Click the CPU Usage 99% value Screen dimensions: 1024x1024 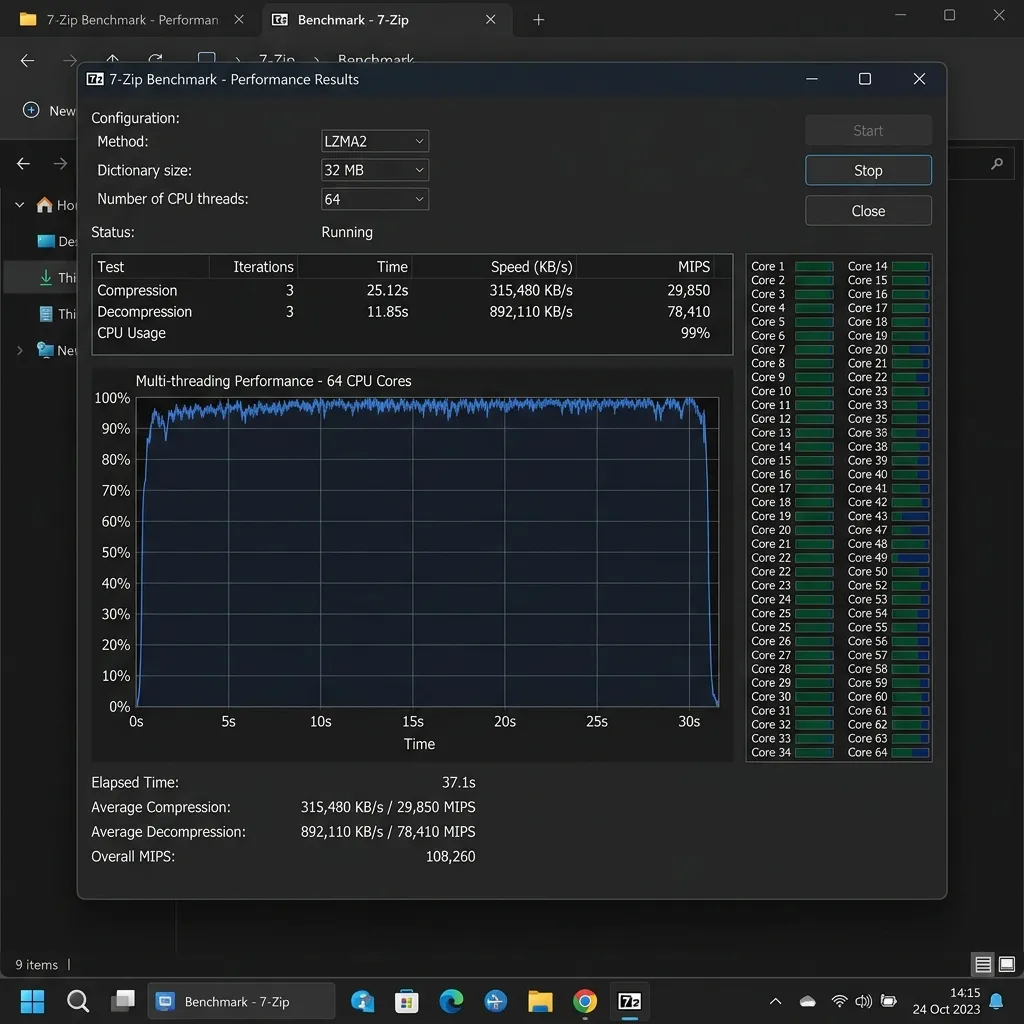(x=695, y=333)
